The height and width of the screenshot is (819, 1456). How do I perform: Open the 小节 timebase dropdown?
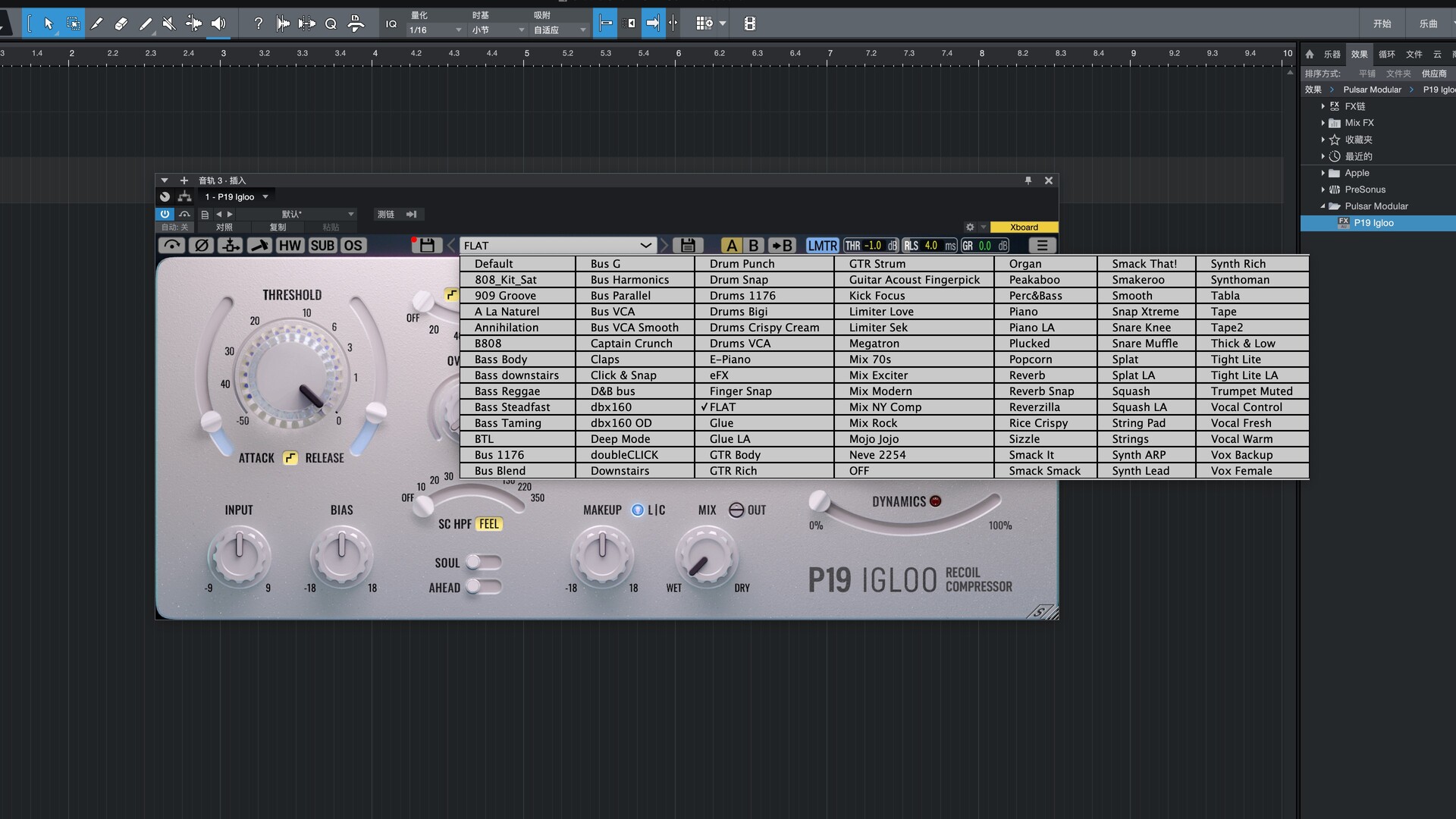498,30
